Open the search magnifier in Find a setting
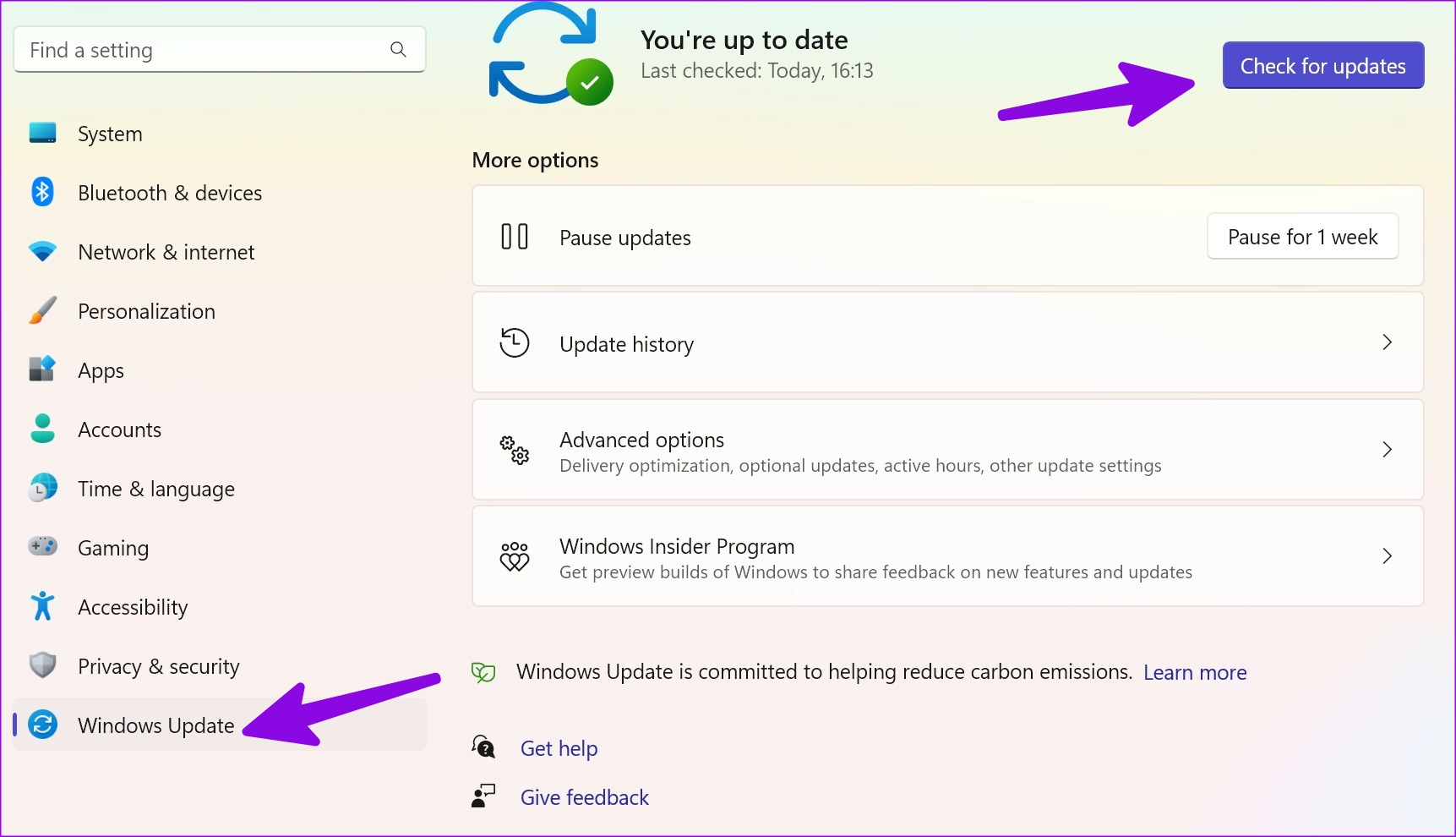1456x837 pixels. (397, 49)
